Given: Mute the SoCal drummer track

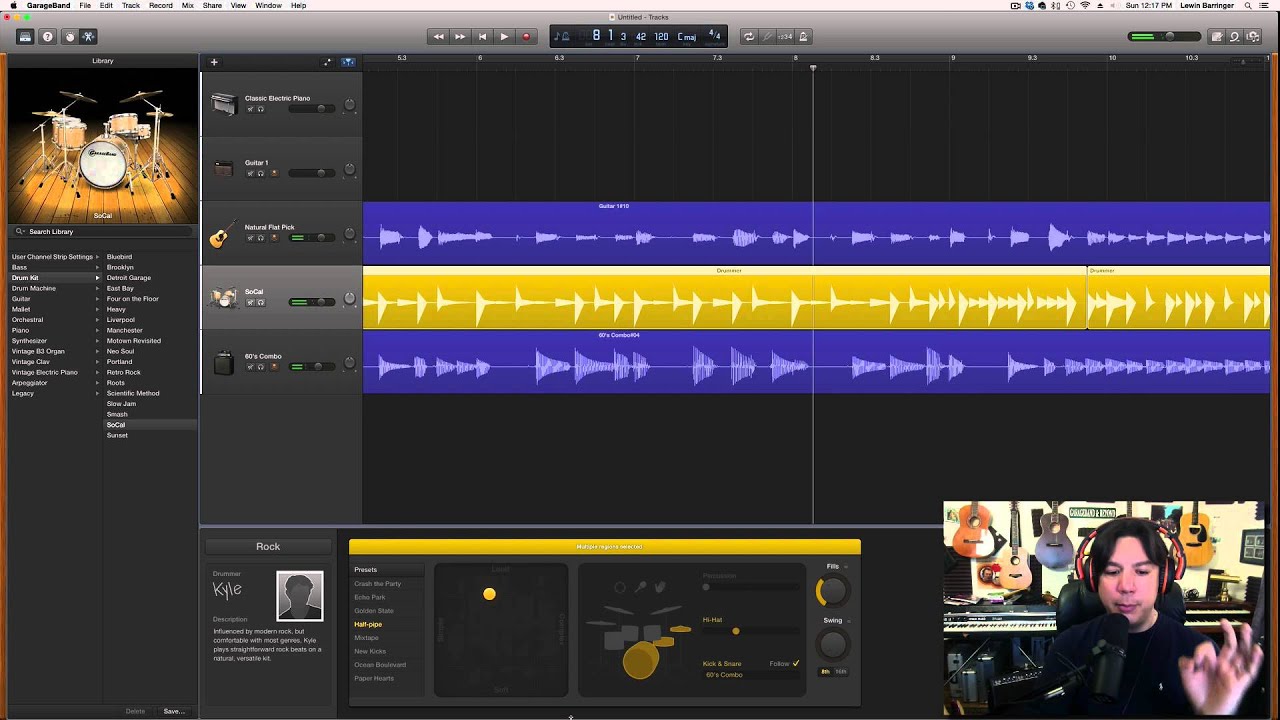Looking at the screenshot, I should (250, 302).
